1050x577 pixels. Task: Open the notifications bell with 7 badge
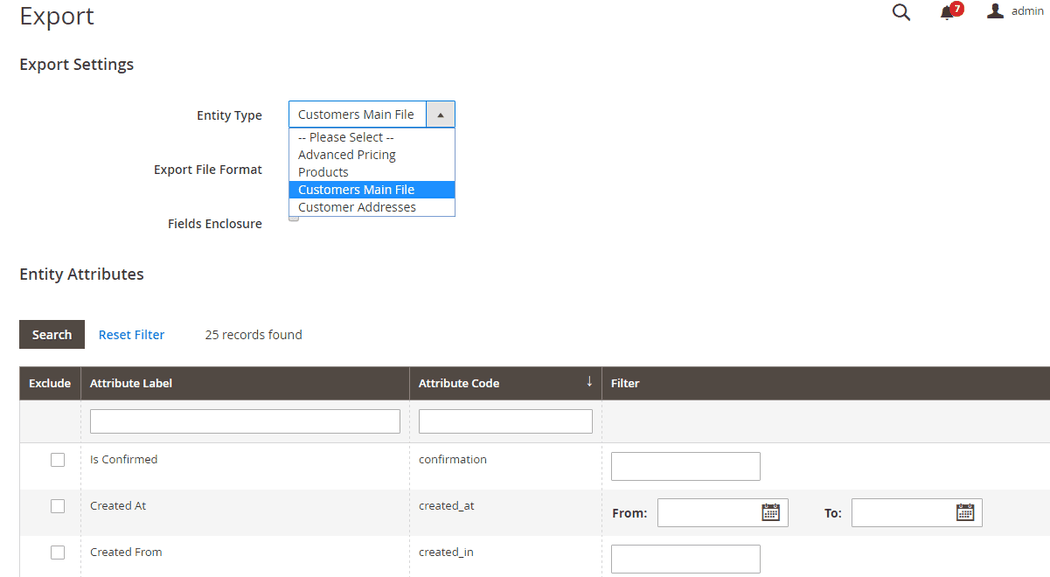point(950,11)
